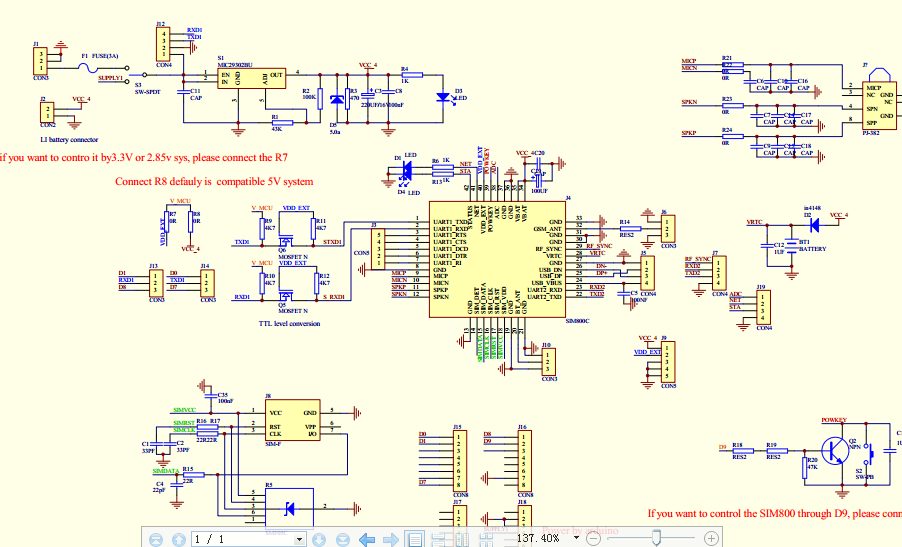Click the 'F1 FUSE(3A)' label
The width and height of the screenshot is (902, 547).
point(100,56)
